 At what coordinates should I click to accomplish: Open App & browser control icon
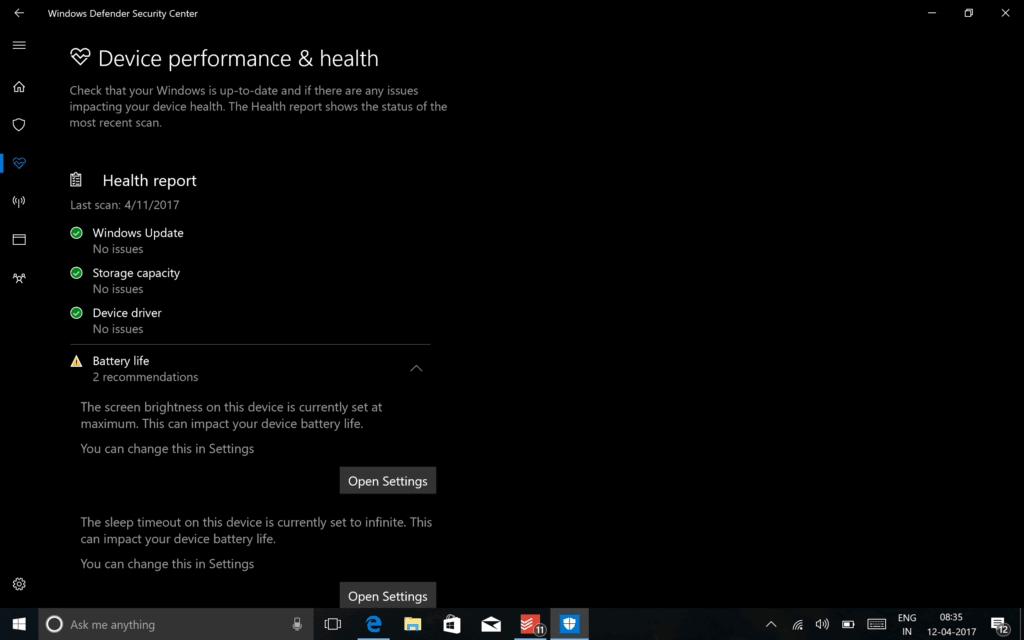(x=19, y=240)
